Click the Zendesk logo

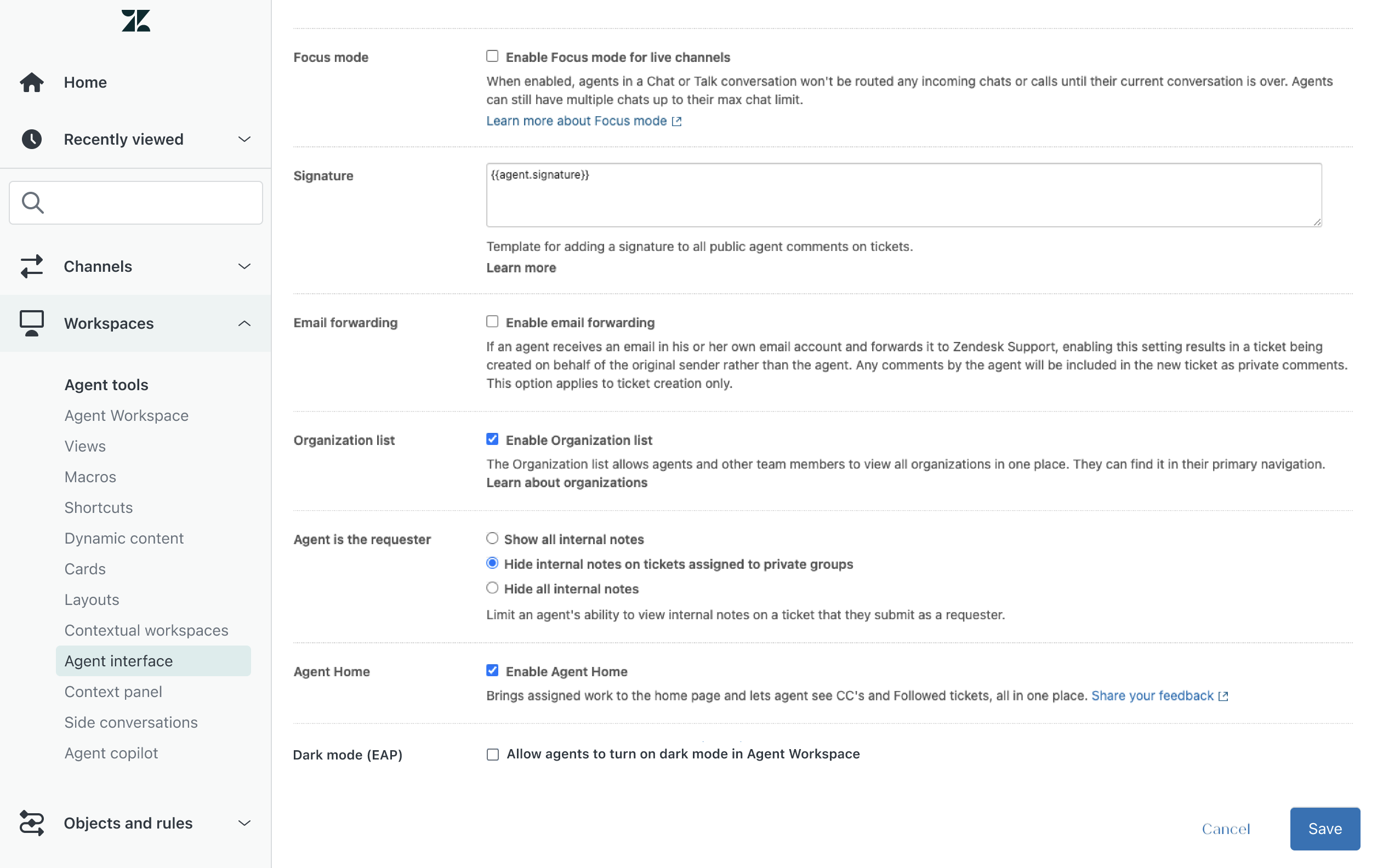135,20
